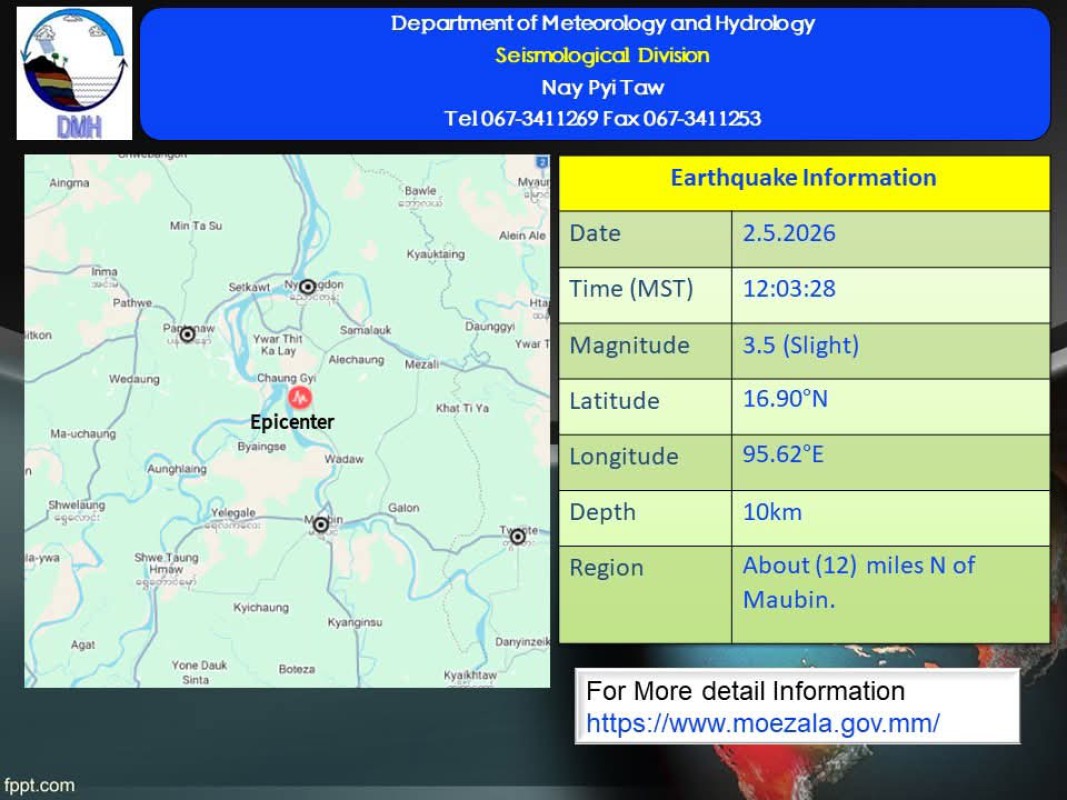The height and width of the screenshot is (800, 1067).
Task: Click the 'Region' row label
Action: point(606,568)
